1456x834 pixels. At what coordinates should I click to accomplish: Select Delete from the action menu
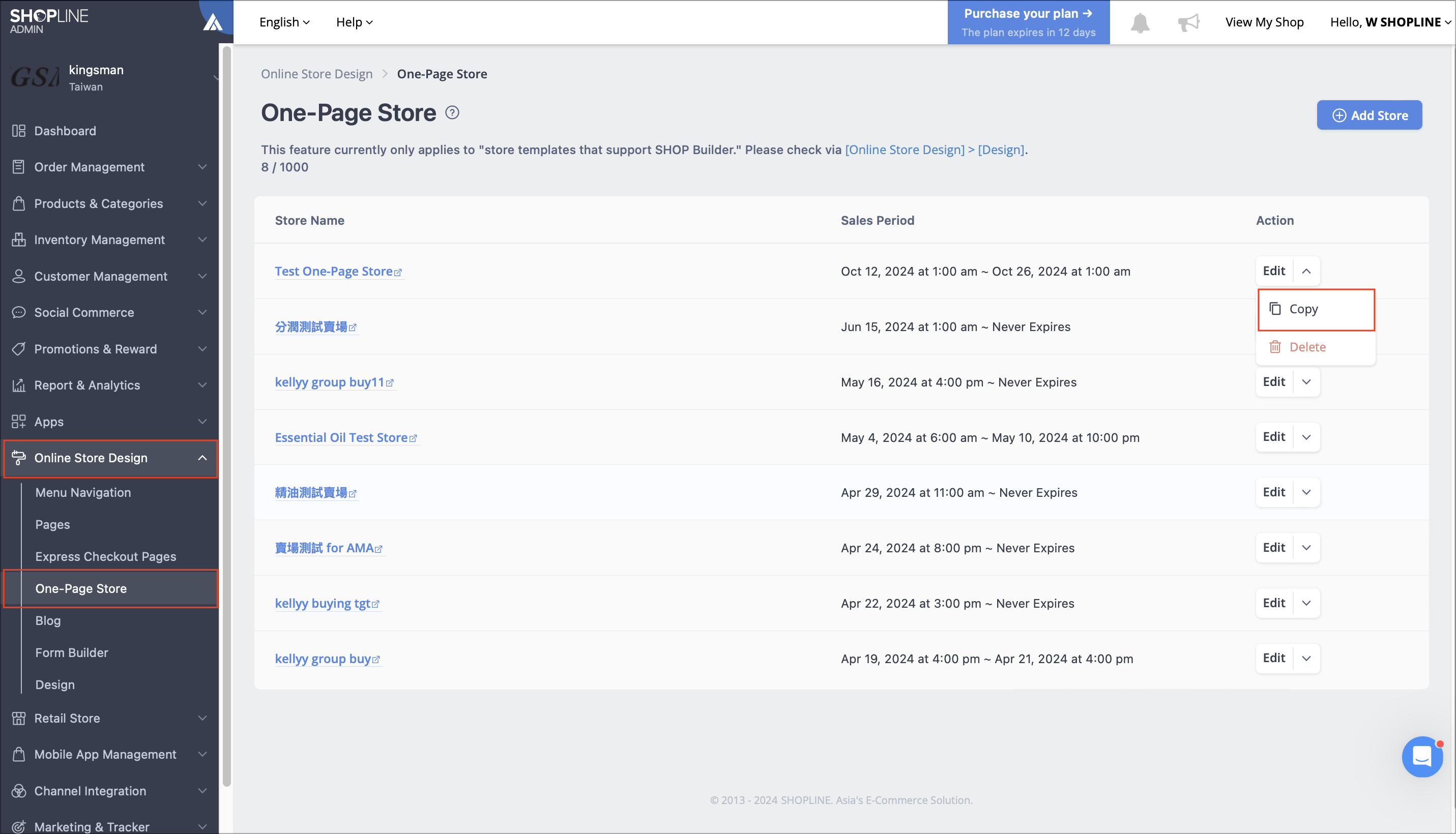coord(1316,347)
